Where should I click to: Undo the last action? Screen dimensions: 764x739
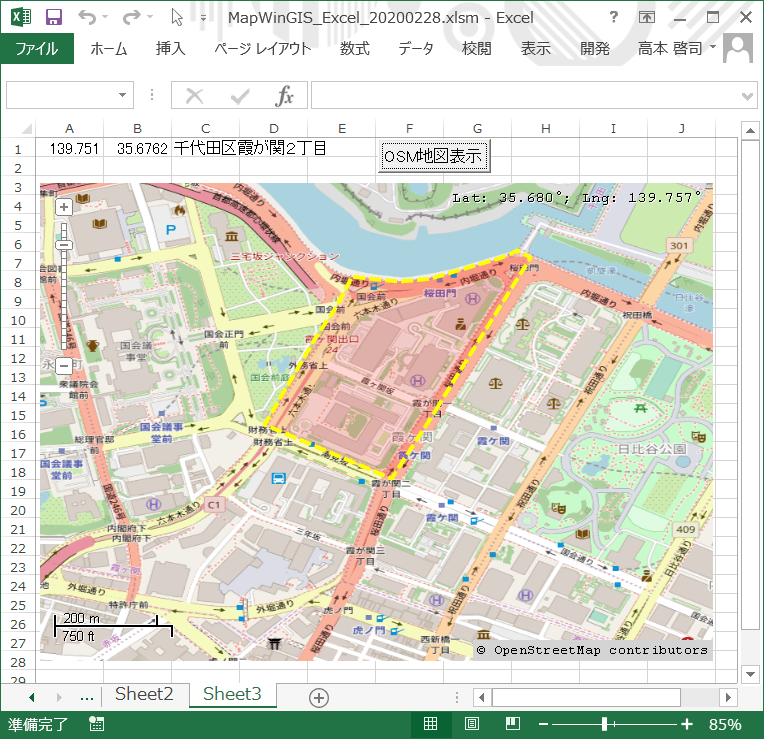coord(87,18)
